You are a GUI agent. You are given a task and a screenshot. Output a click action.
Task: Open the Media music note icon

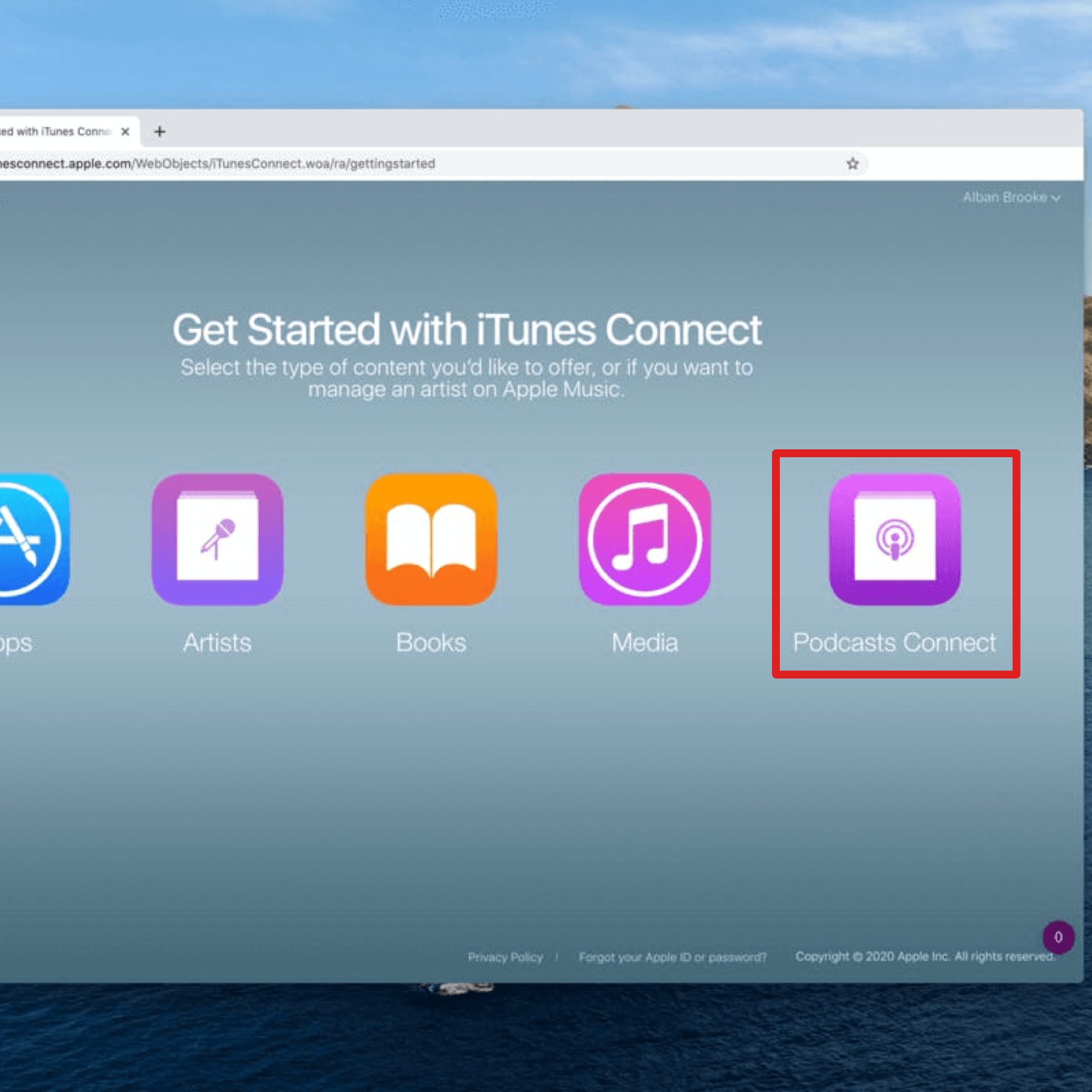pyautogui.click(x=645, y=539)
